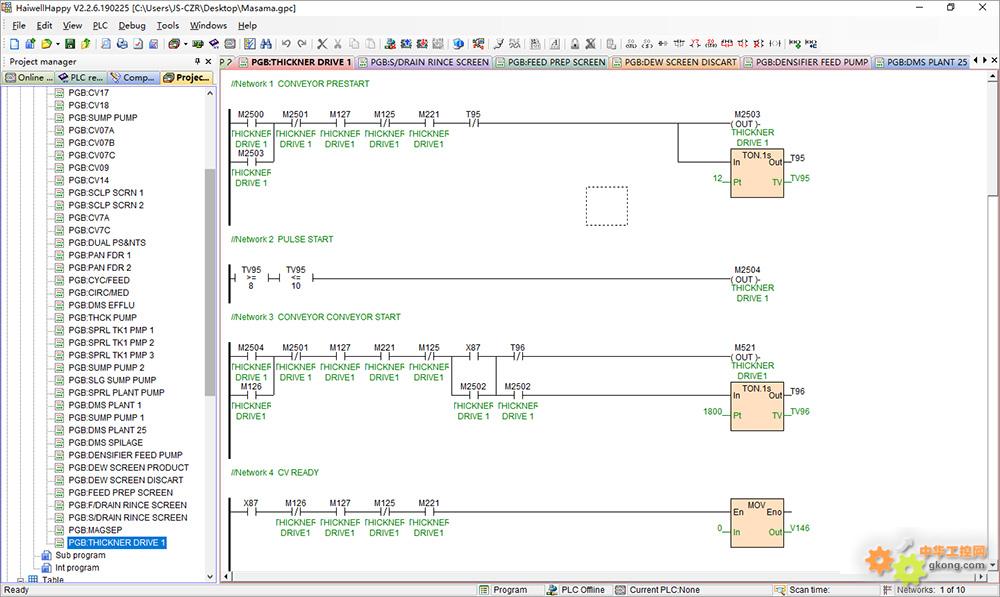Switch to the Online panel tab
This screenshot has height=597, width=1000.
tap(28, 77)
